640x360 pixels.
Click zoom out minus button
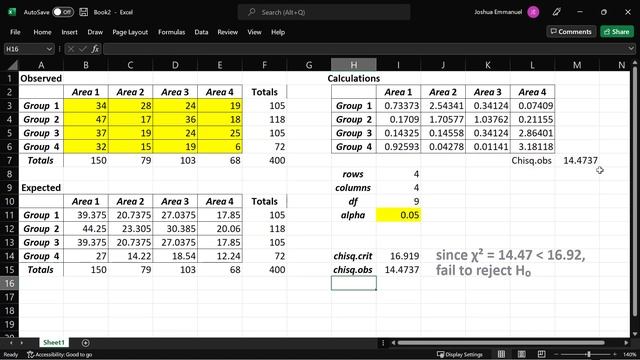pyautogui.click(x=556, y=354)
